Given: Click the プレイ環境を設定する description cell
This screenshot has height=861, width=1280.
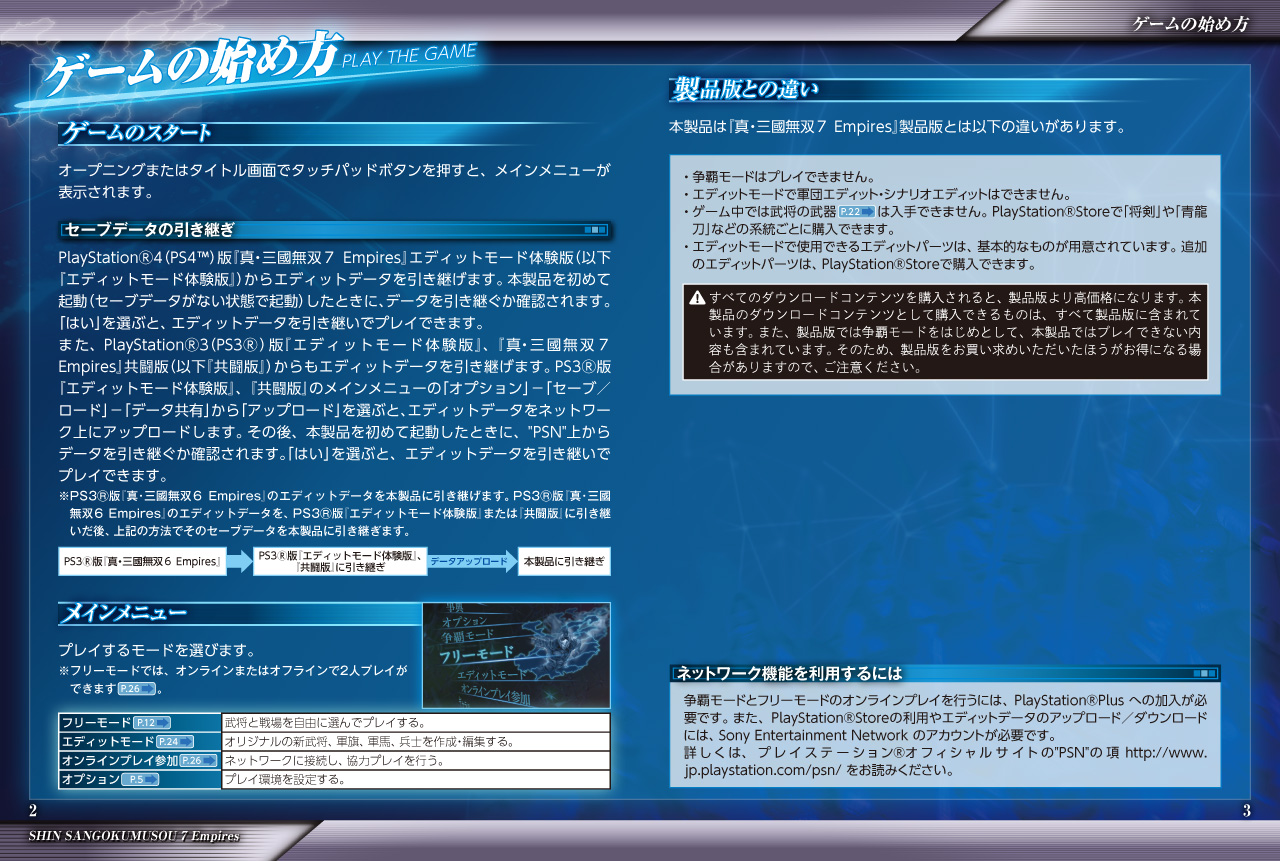Looking at the screenshot, I should click(x=416, y=780).
